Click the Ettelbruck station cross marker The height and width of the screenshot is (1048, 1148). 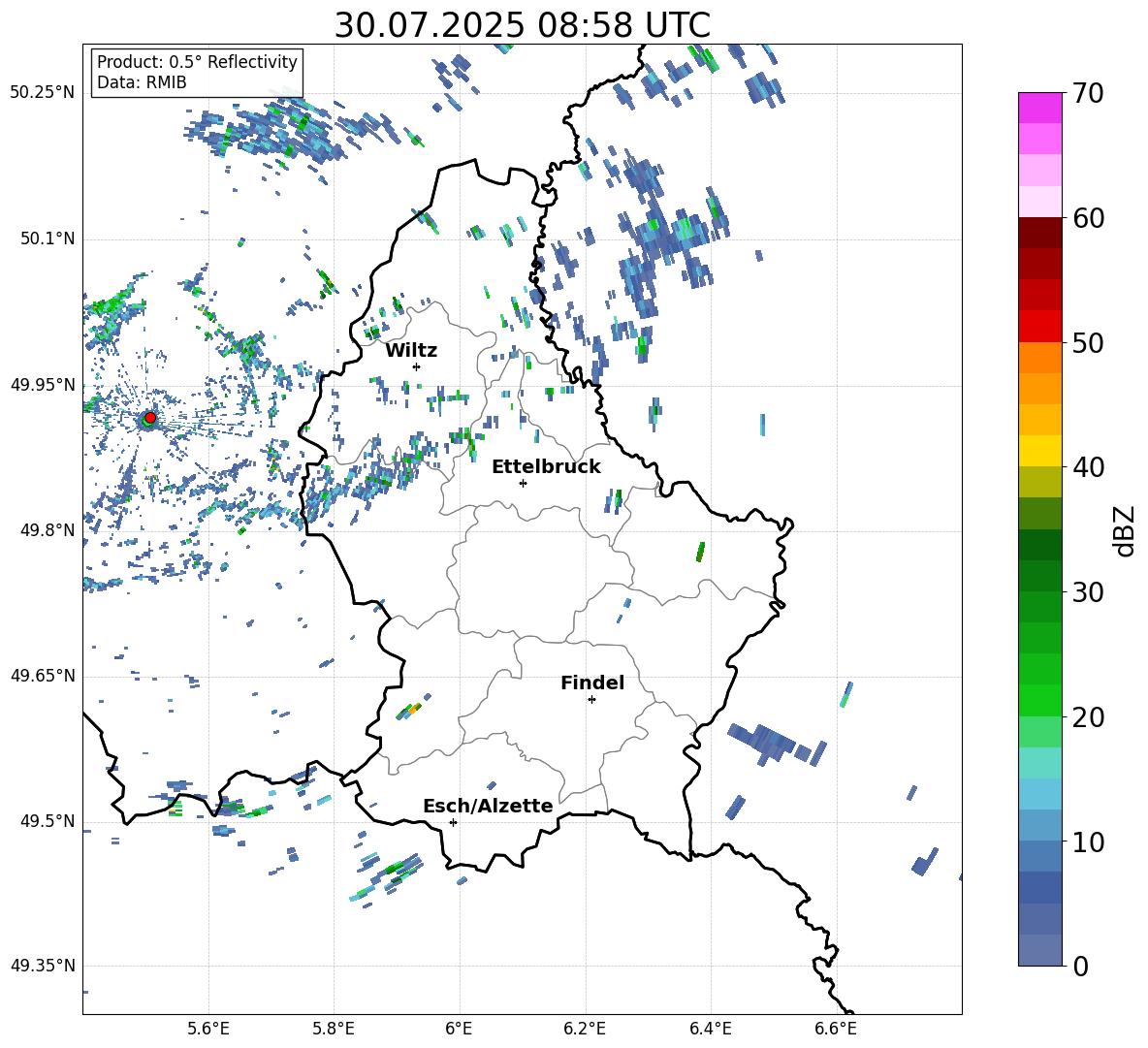tap(523, 483)
